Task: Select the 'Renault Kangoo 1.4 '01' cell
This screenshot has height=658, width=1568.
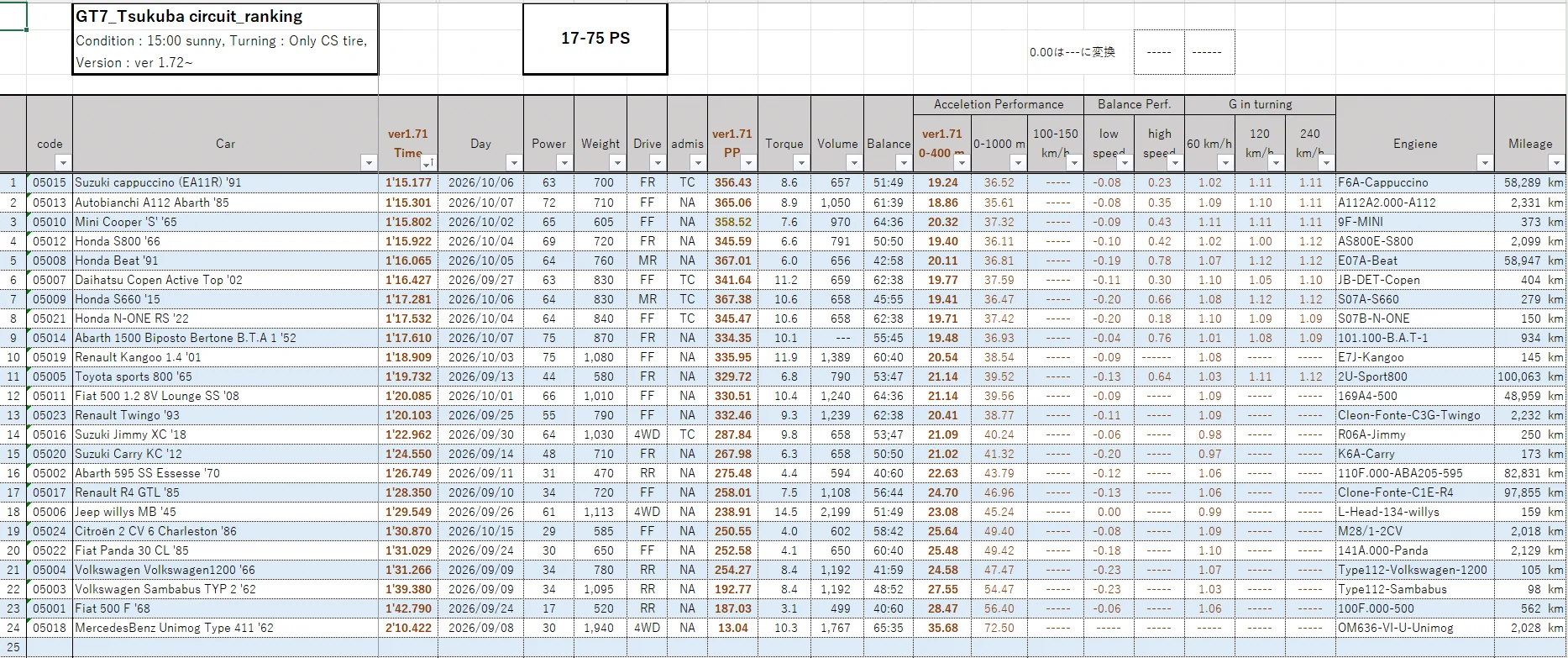Action: pyautogui.click(x=225, y=357)
